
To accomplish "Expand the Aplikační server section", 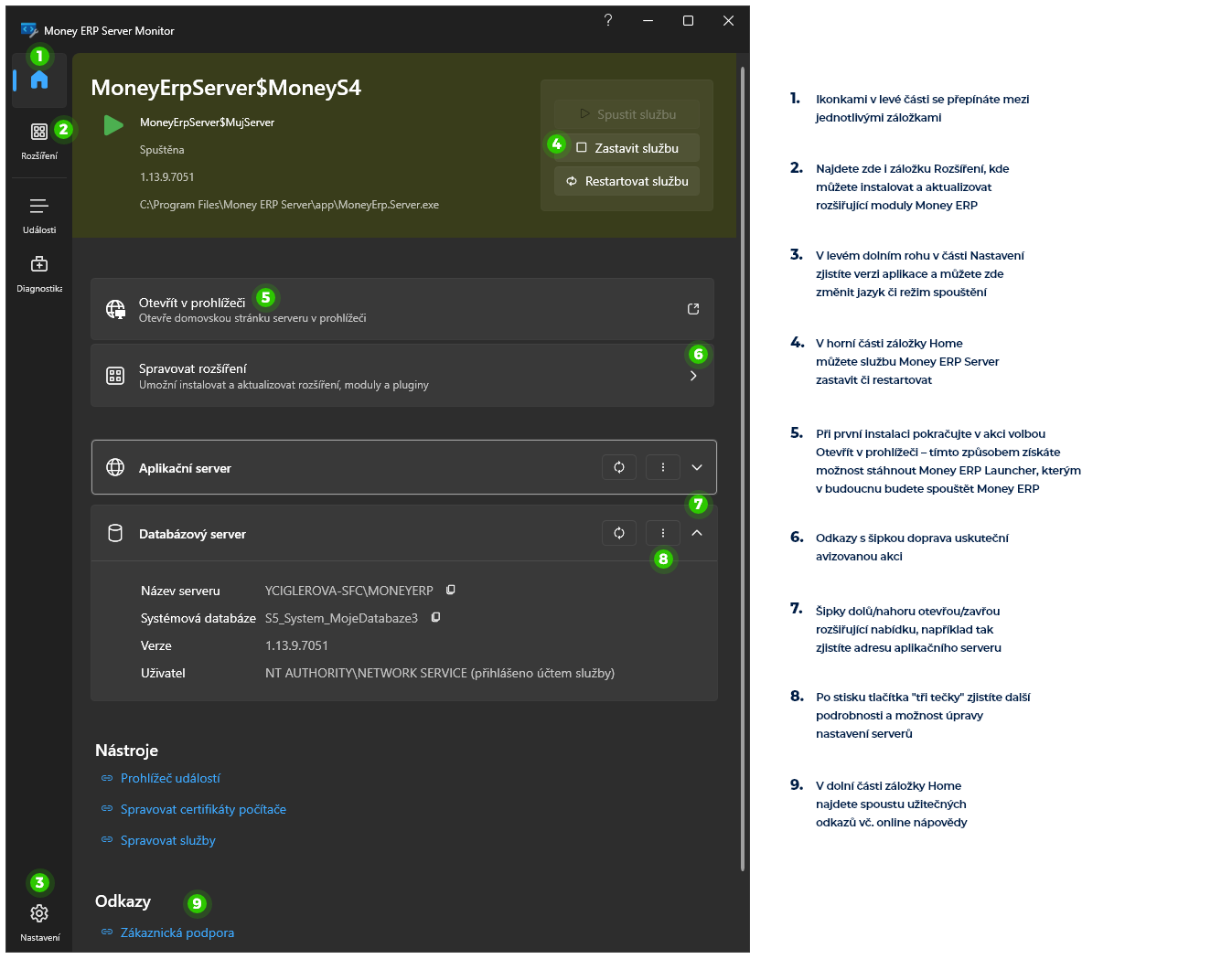I will (697, 467).
